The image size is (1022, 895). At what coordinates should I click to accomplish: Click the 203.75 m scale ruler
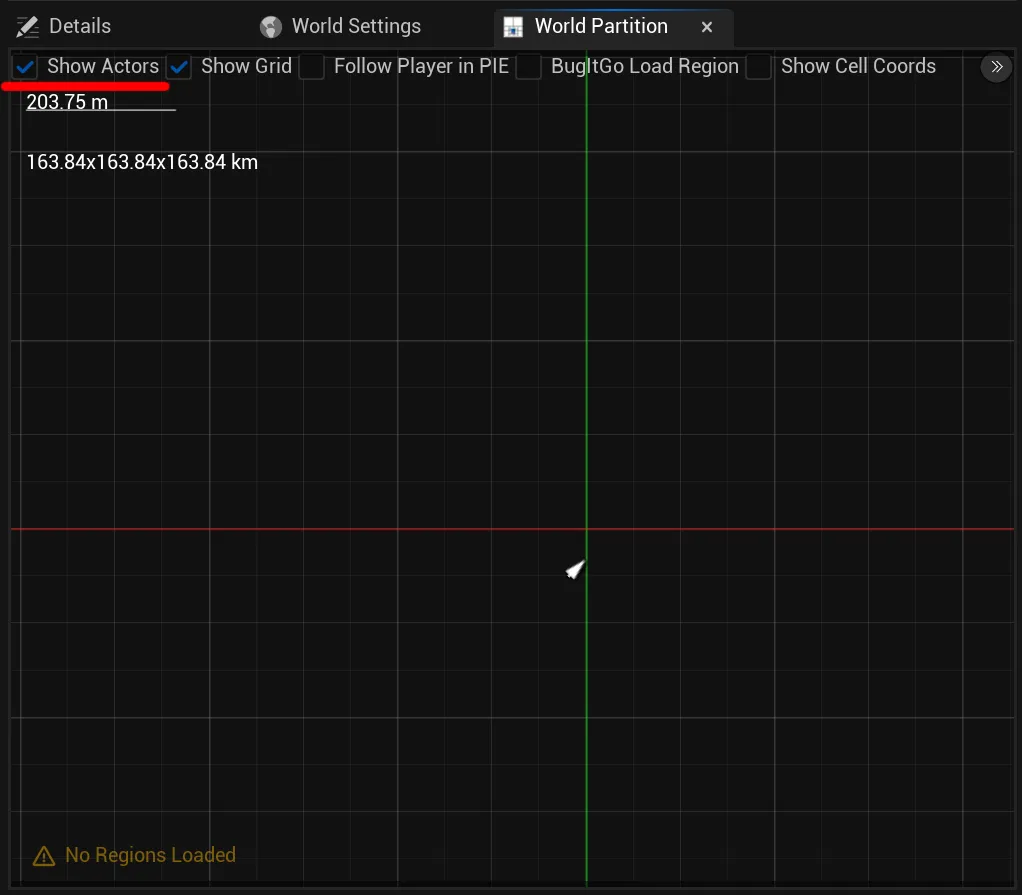66,101
